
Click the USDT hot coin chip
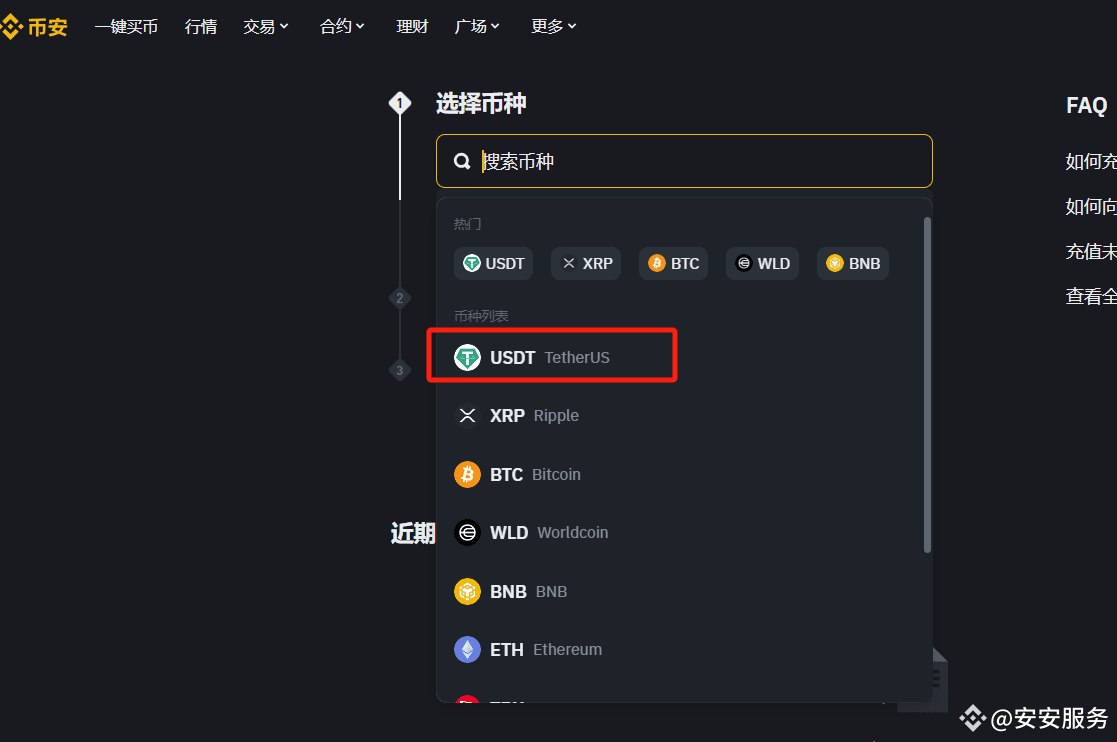493,263
